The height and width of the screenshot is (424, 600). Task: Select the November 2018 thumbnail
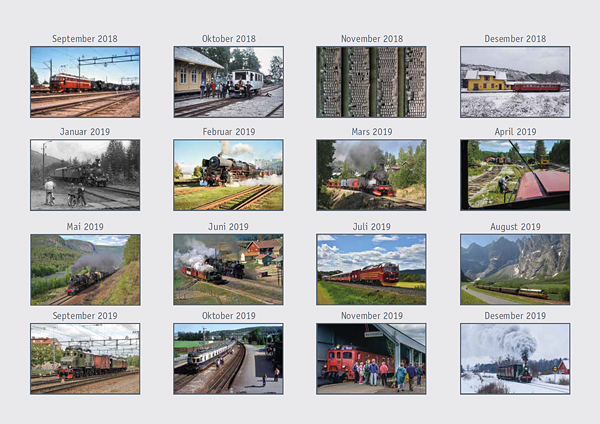pyautogui.click(x=371, y=82)
